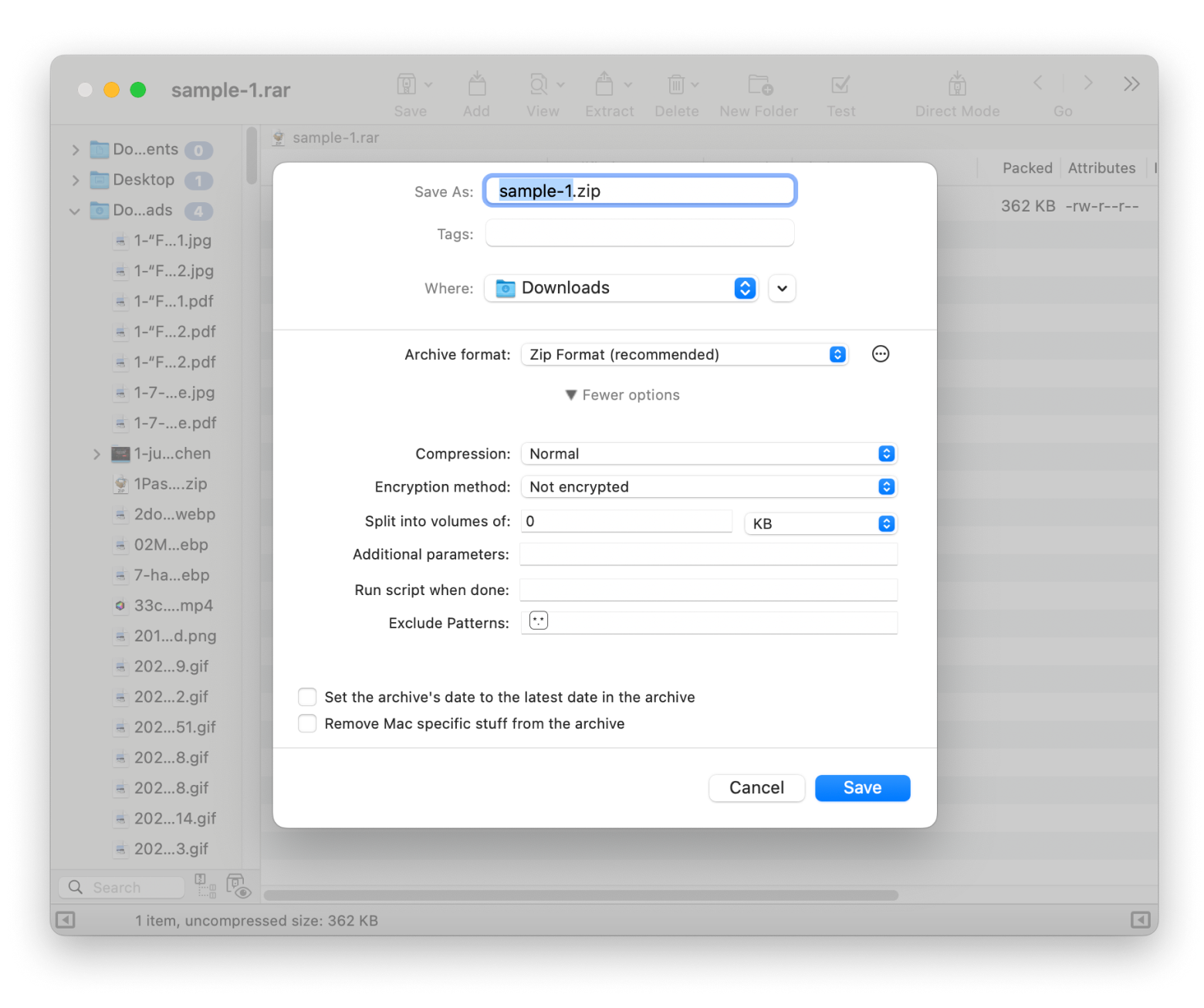The image size is (1204, 1008).
Task: Open the Compression level dropdown
Action: coord(709,454)
